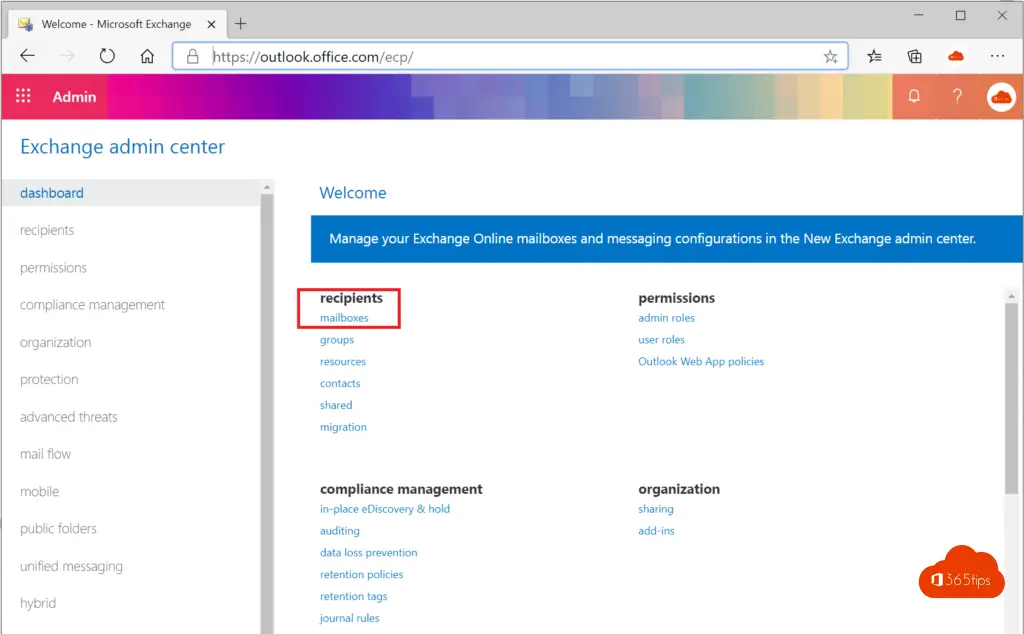The height and width of the screenshot is (634, 1024).
Task: Open the account profile avatar
Action: (x=1000, y=97)
